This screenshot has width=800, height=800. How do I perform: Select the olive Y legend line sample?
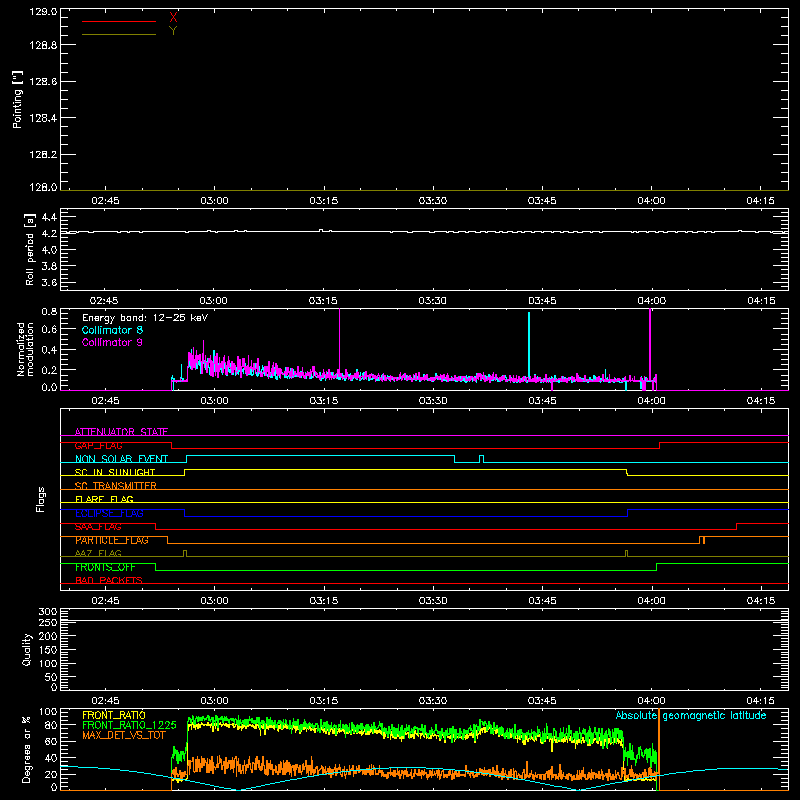click(x=119, y=34)
